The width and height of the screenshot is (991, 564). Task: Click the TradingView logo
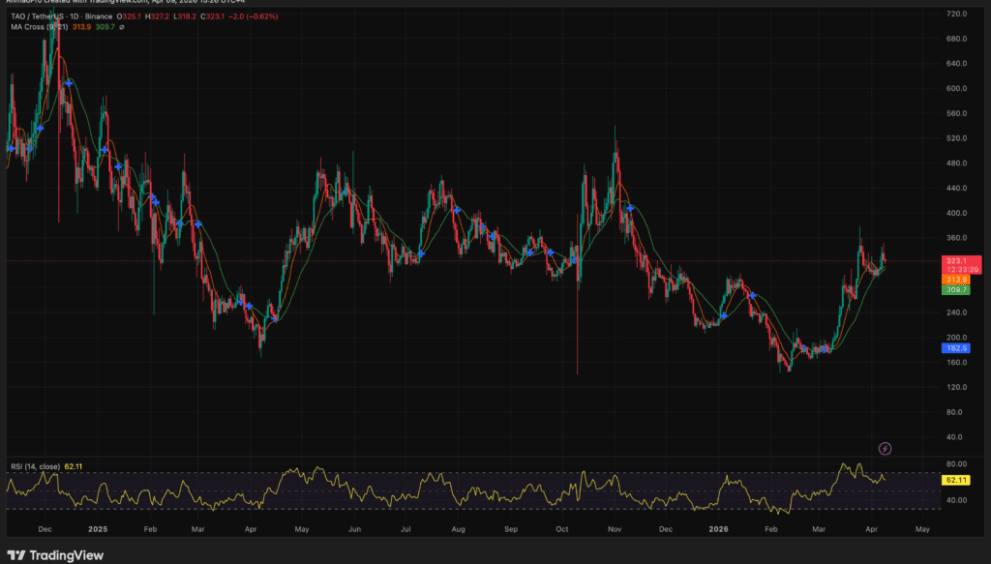(16, 555)
